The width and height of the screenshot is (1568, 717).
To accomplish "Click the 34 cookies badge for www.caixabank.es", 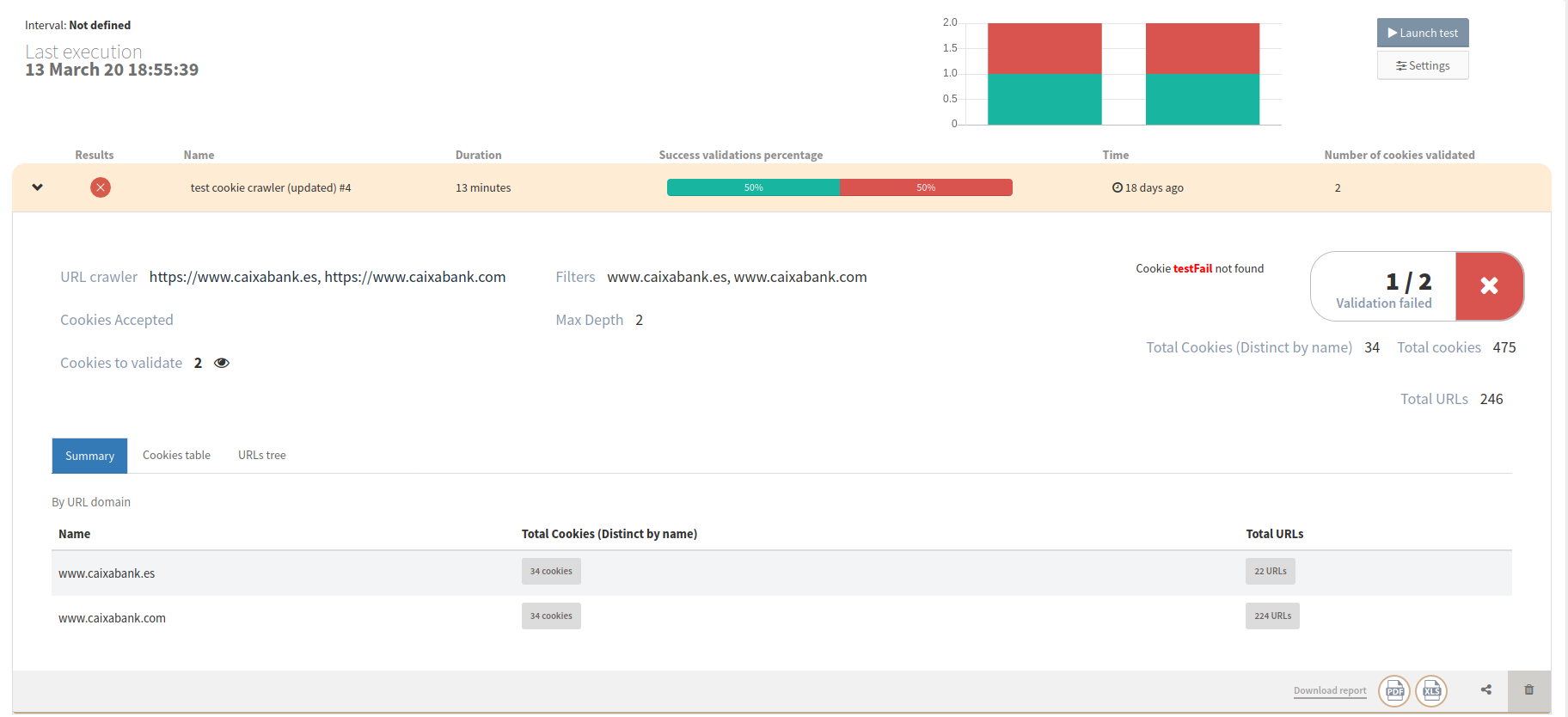I will (x=551, y=572).
